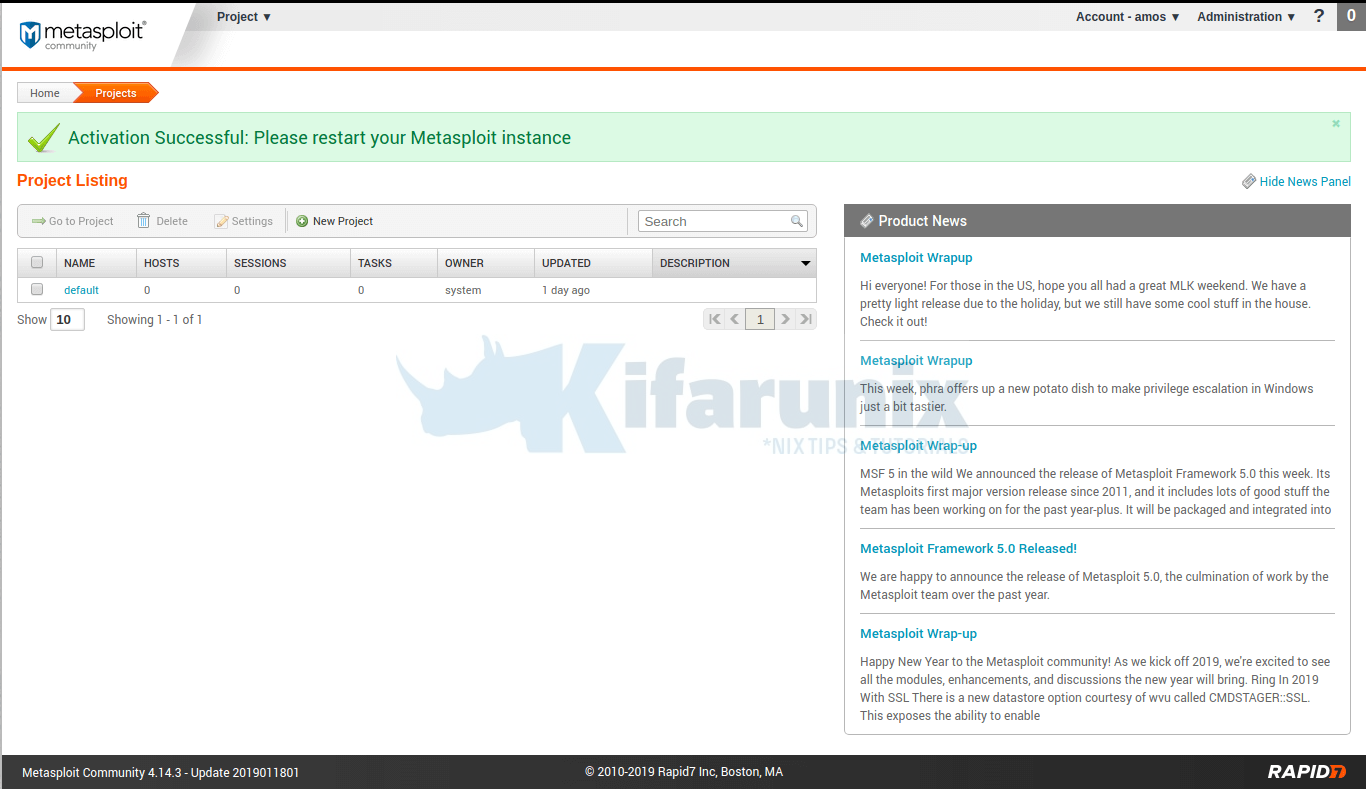Open the Account - amos dropdown

(x=1128, y=17)
